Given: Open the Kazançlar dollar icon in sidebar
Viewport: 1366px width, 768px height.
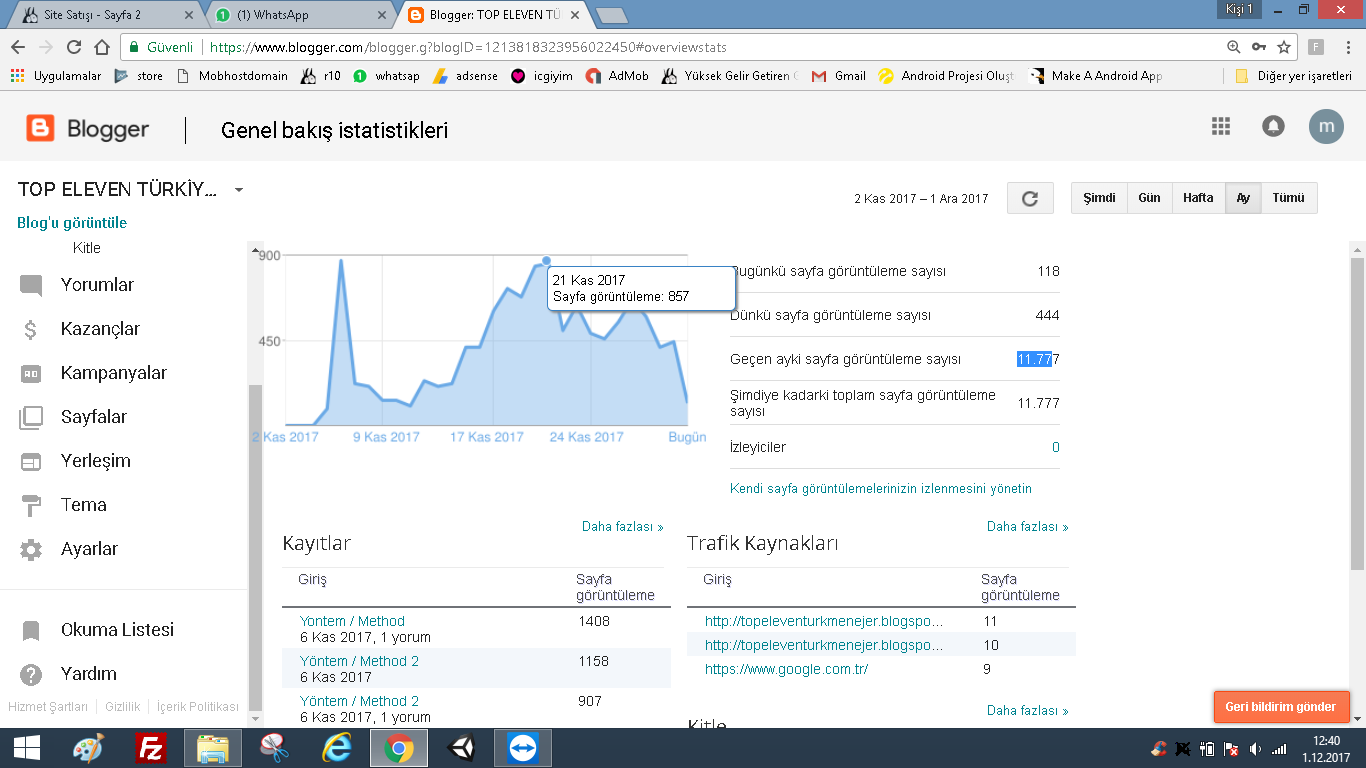Looking at the screenshot, I should click(31, 330).
